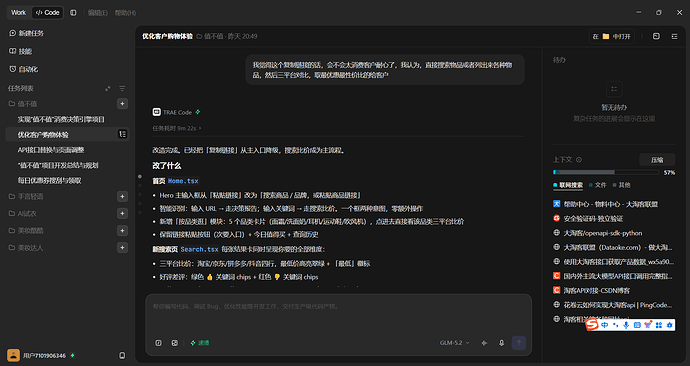The height and width of the screenshot is (366, 690).
Task: Open task API接口替换与页面调整
Action: point(51,150)
